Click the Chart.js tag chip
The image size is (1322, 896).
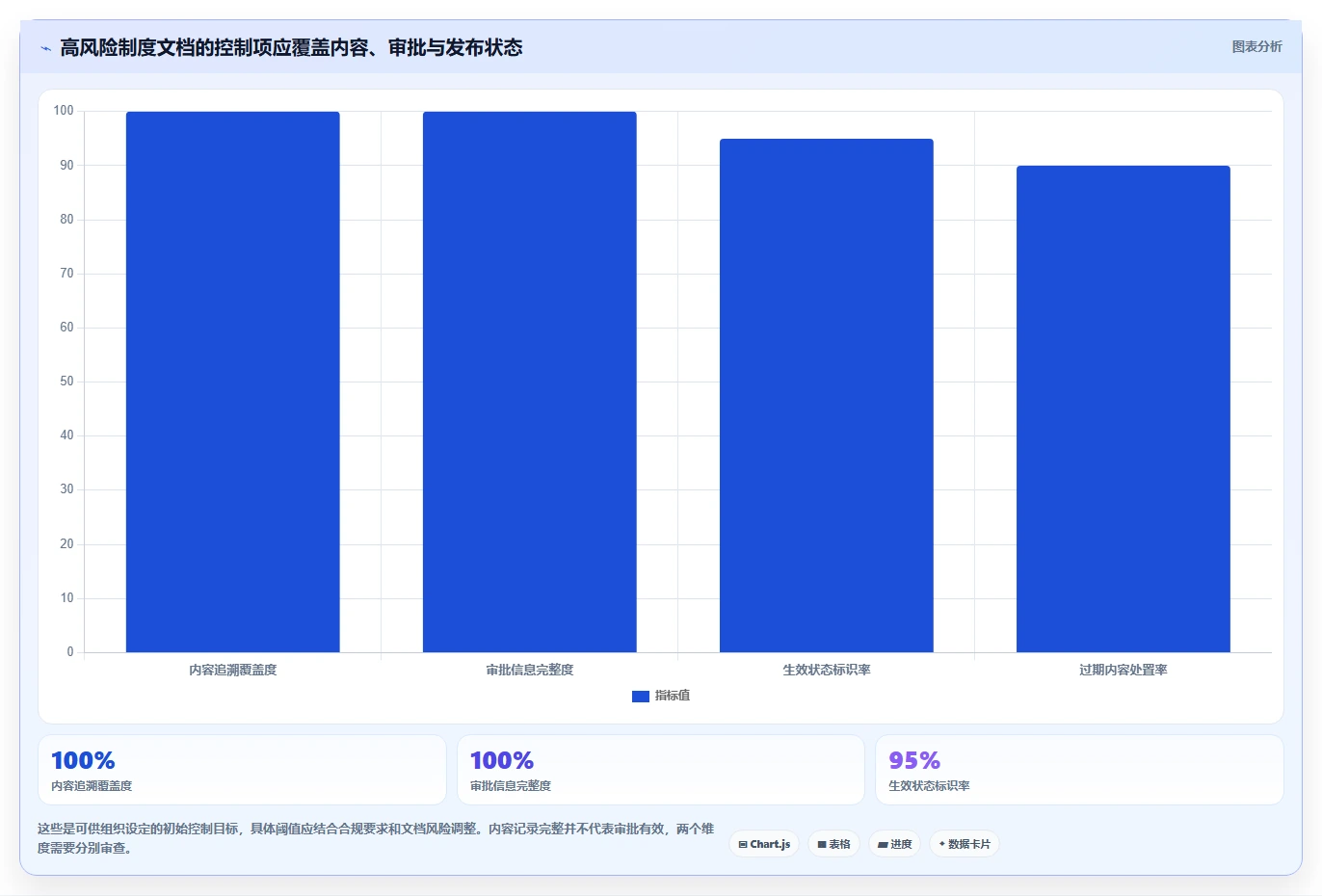(x=764, y=844)
